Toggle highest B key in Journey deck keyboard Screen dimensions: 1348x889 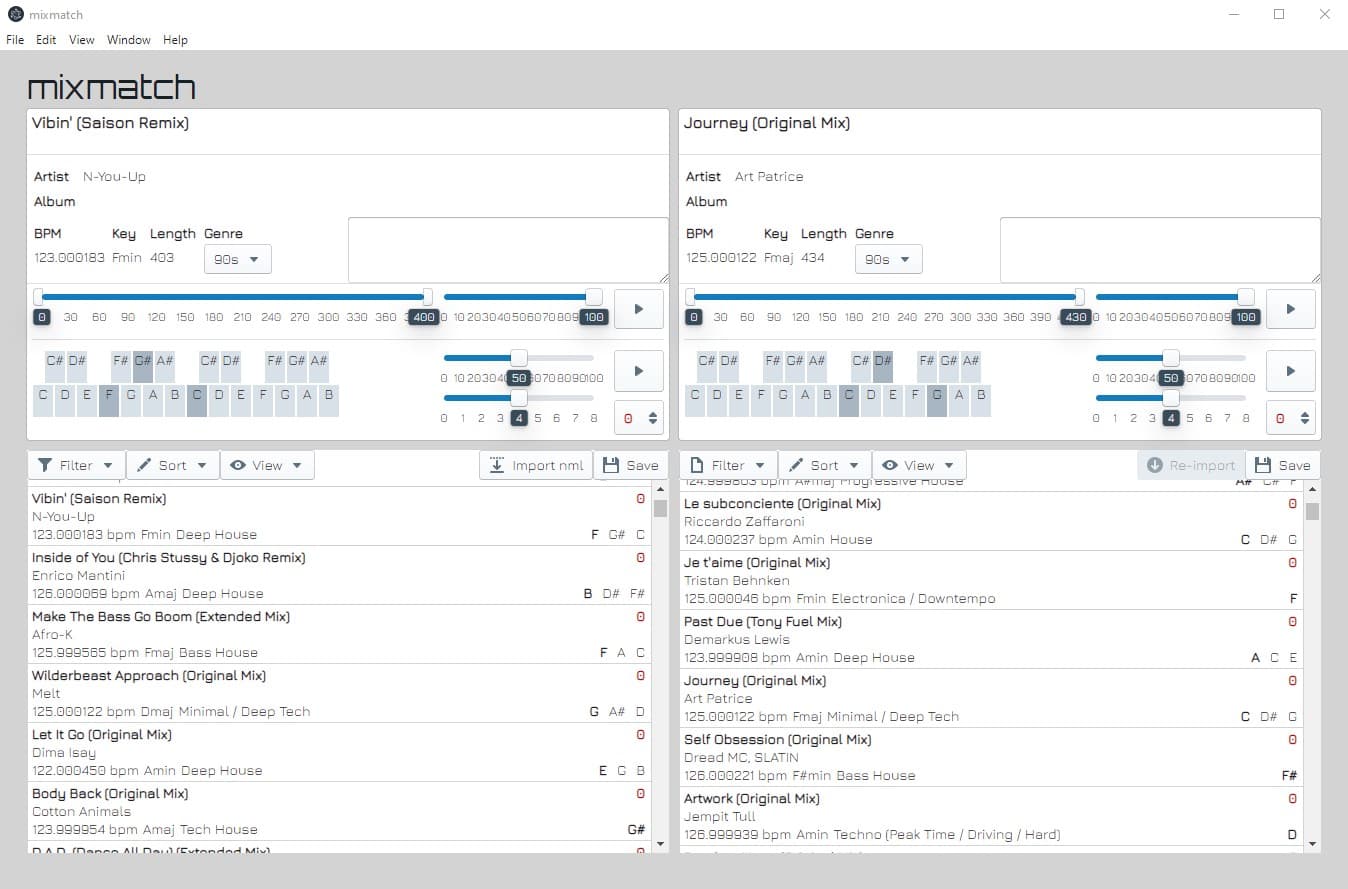[x=981, y=400]
